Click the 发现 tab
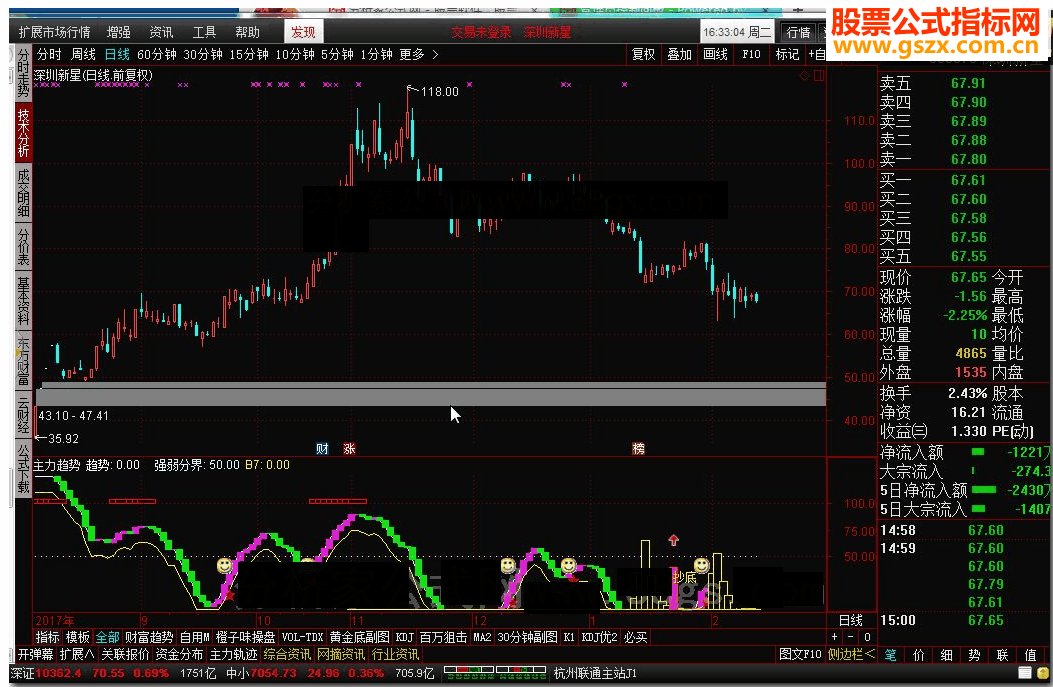Viewport: 1053px width, 687px height. [304, 32]
